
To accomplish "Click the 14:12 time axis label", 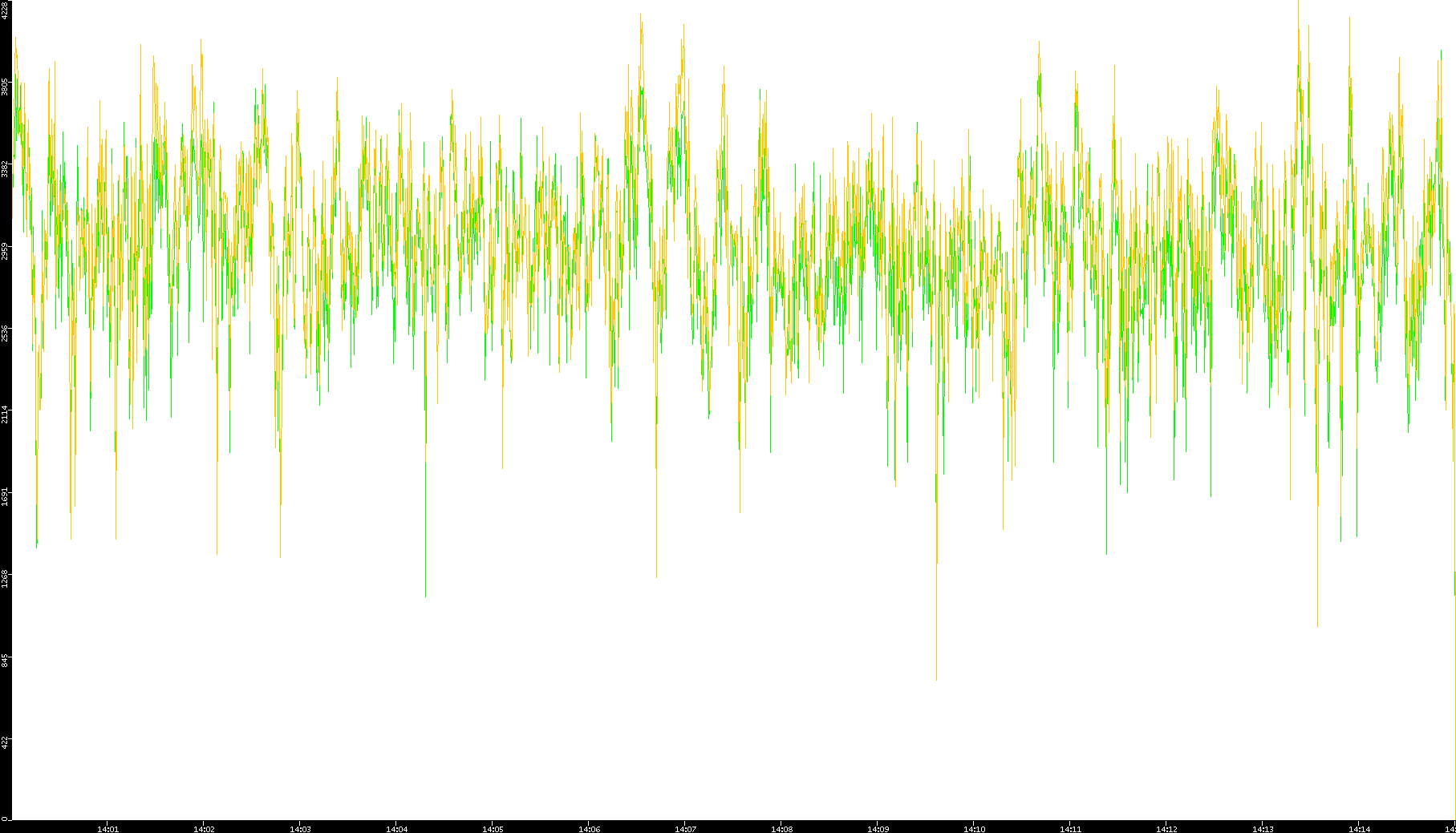I will (x=1166, y=829).
